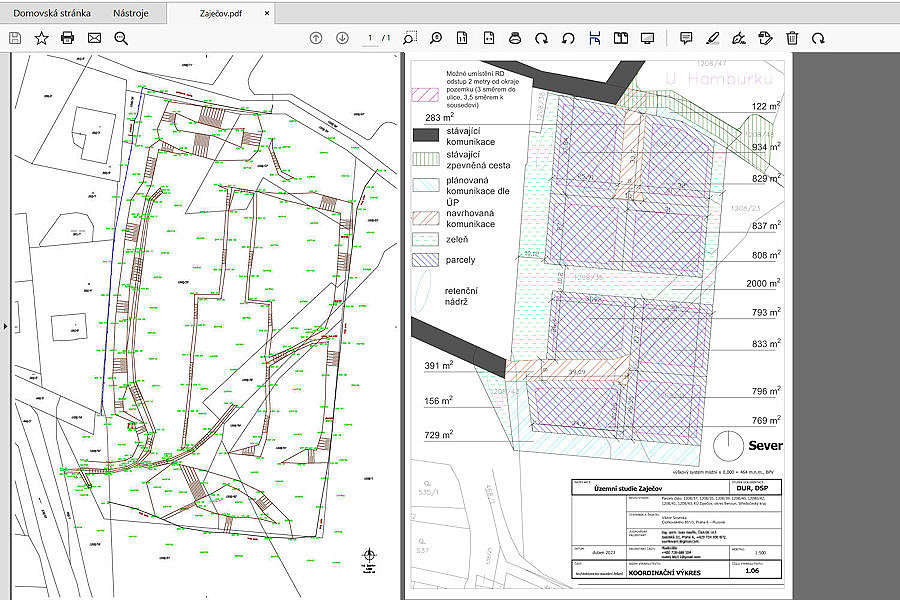Screen dimensions: 900x600
Task: Click the trash bin delete icon
Action: (x=792, y=38)
